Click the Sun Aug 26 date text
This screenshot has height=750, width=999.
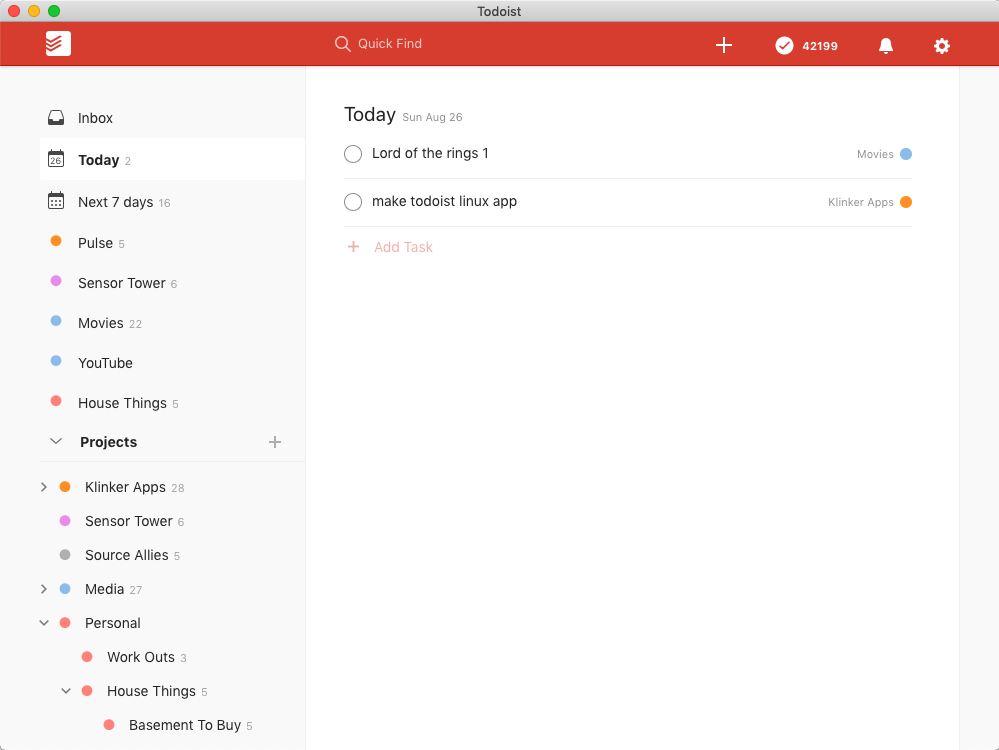tap(432, 117)
